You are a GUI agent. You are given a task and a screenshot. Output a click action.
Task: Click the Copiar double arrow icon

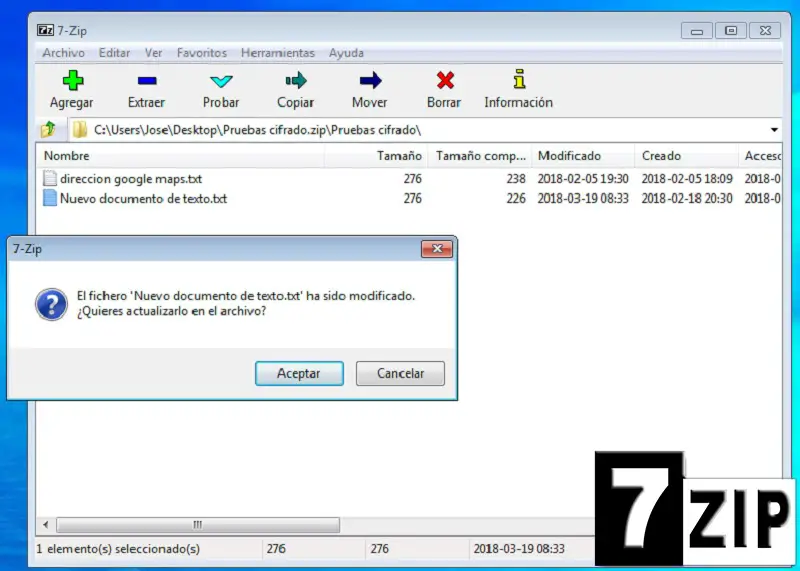296,80
